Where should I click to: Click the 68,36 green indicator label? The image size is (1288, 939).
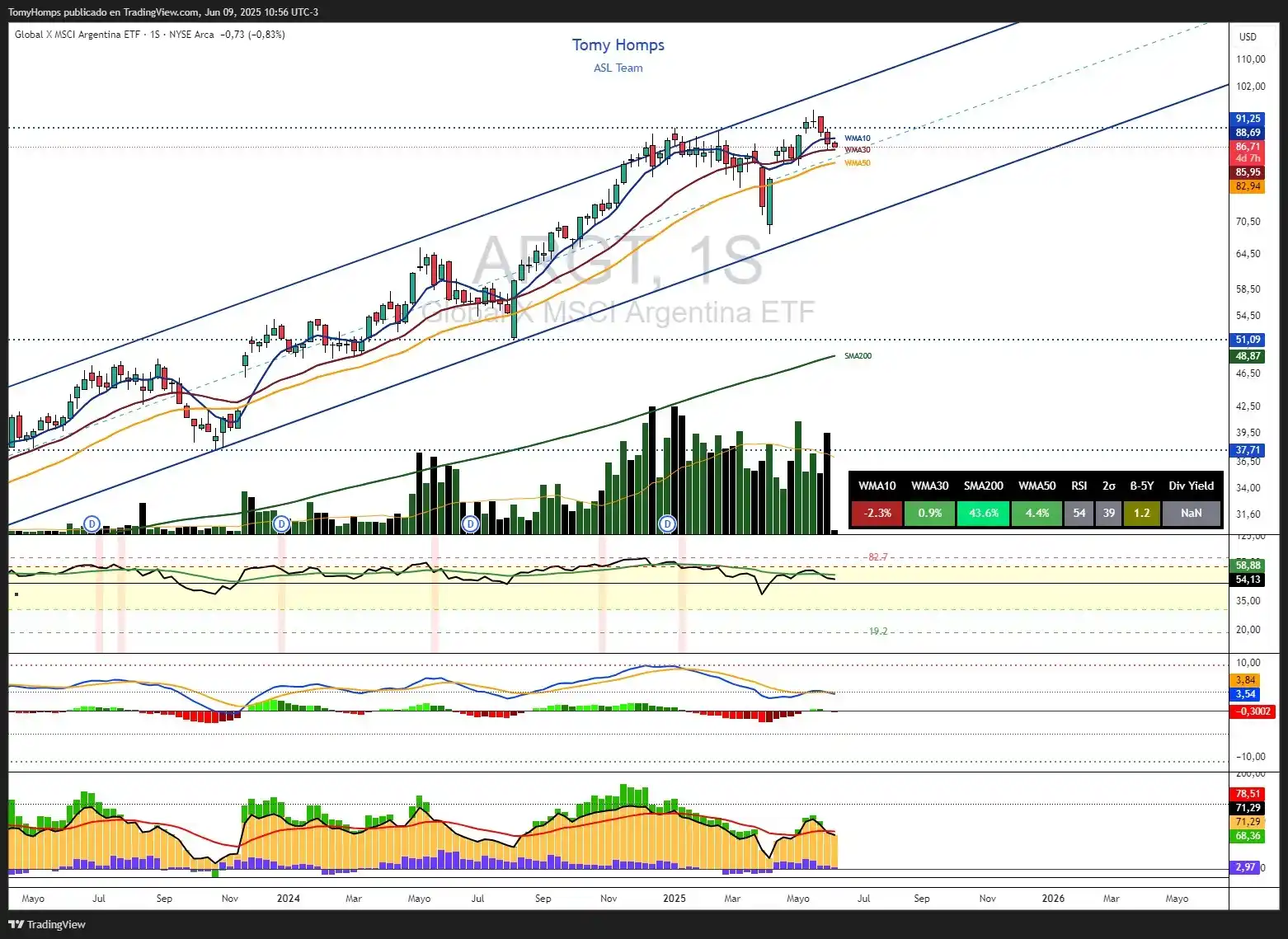click(x=1248, y=836)
